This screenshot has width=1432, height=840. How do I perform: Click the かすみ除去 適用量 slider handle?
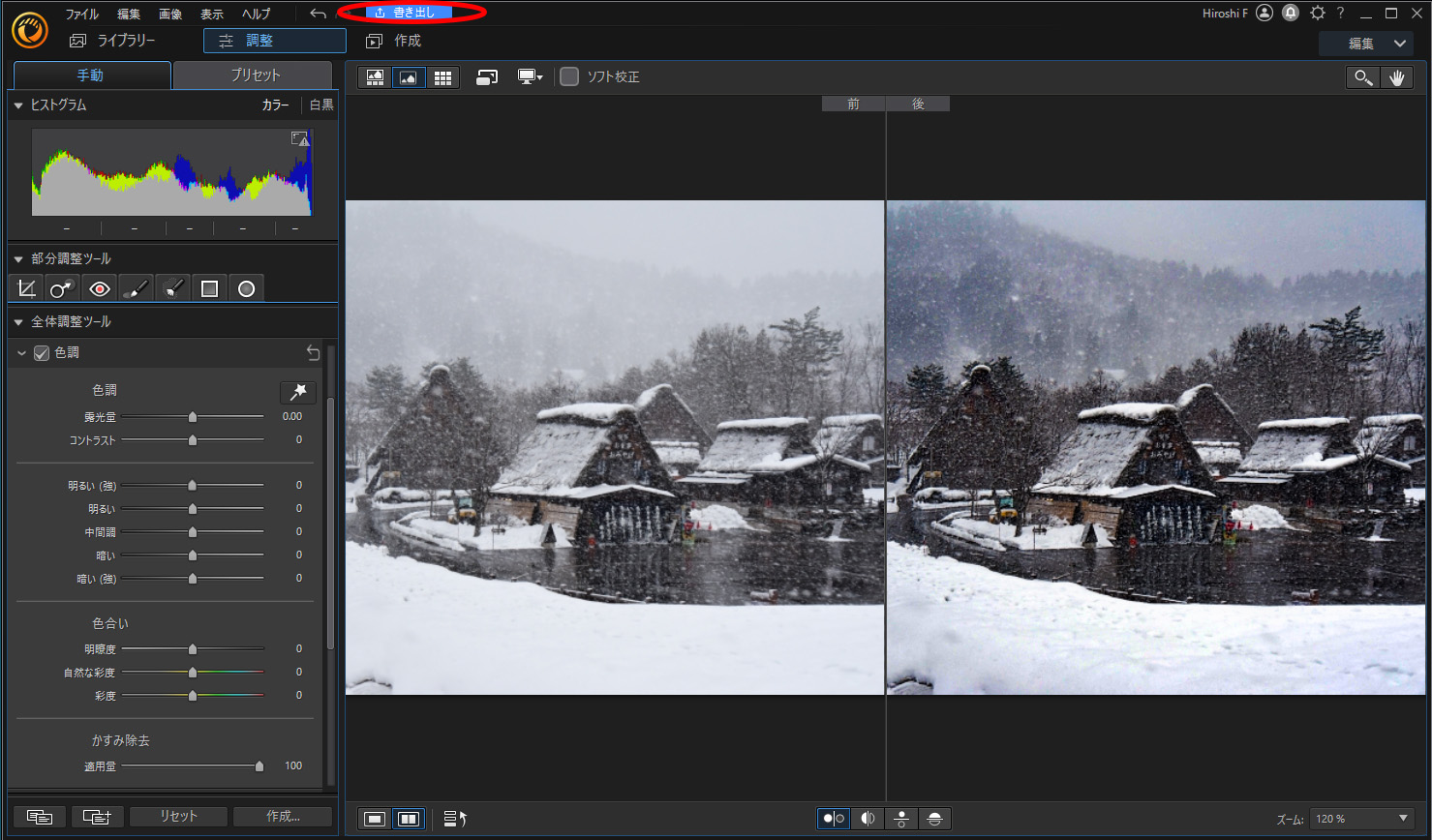point(259,766)
